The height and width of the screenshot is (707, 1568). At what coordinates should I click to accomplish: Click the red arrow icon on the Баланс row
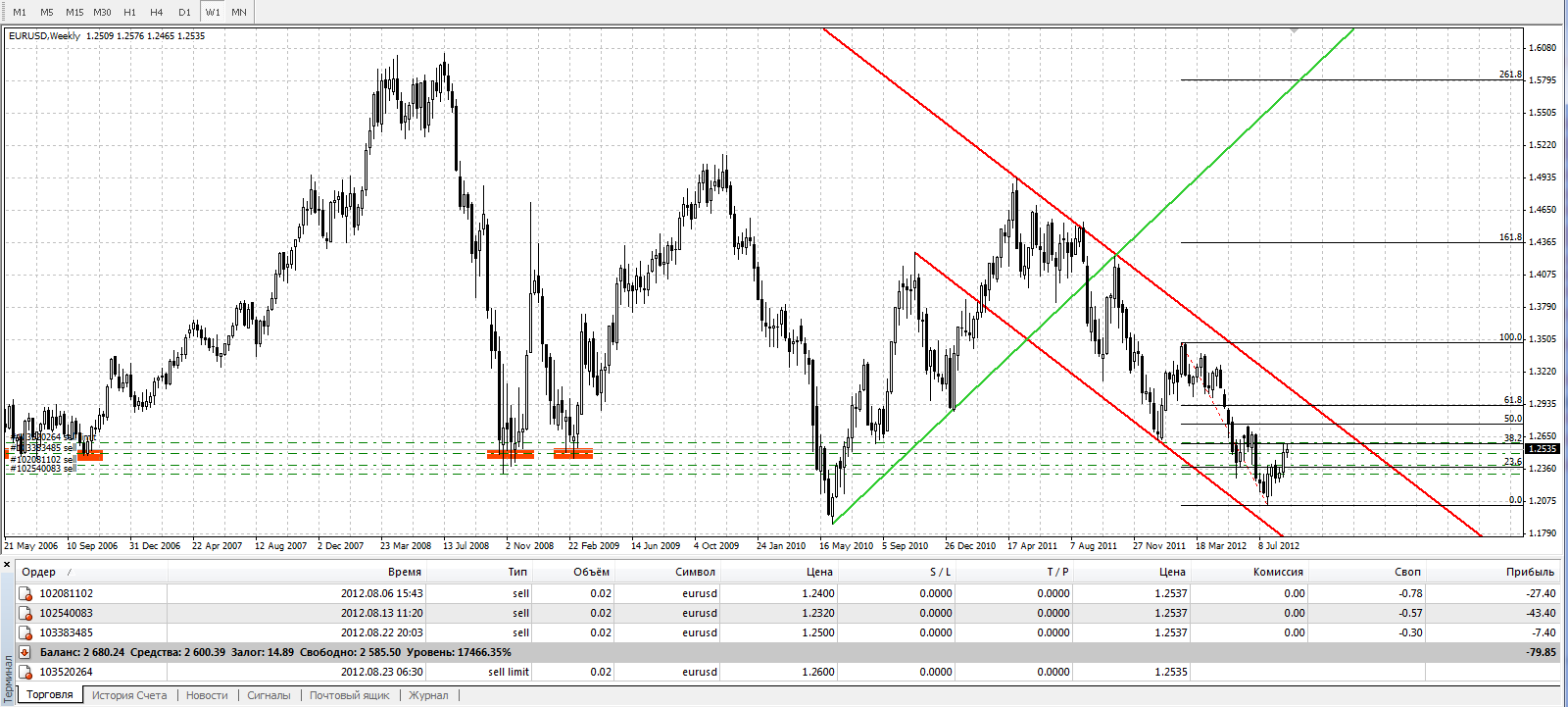pyautogui.click(x=25, y=652)
